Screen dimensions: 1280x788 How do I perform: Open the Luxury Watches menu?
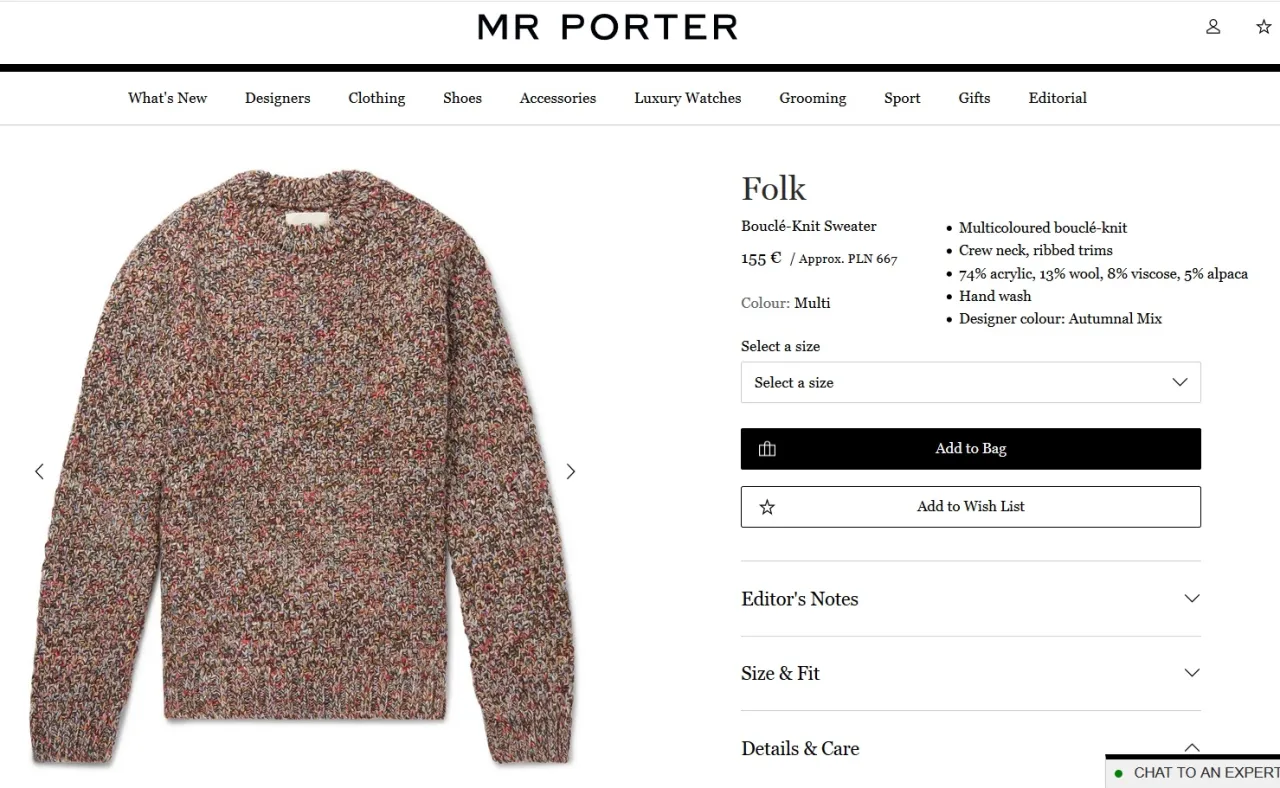point(687,98)
